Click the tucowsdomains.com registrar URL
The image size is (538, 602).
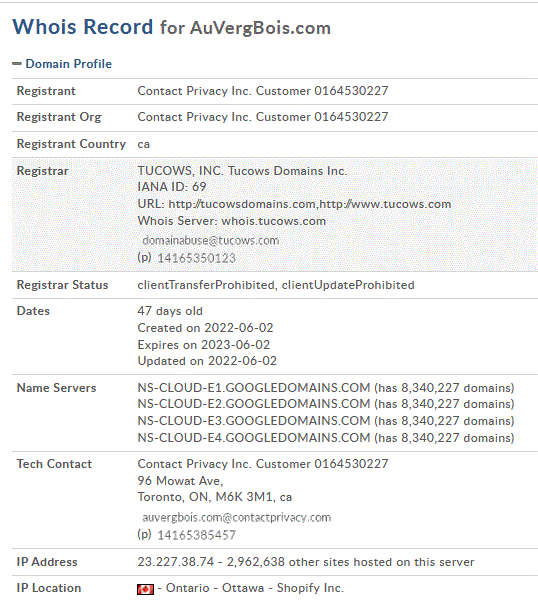242,204
